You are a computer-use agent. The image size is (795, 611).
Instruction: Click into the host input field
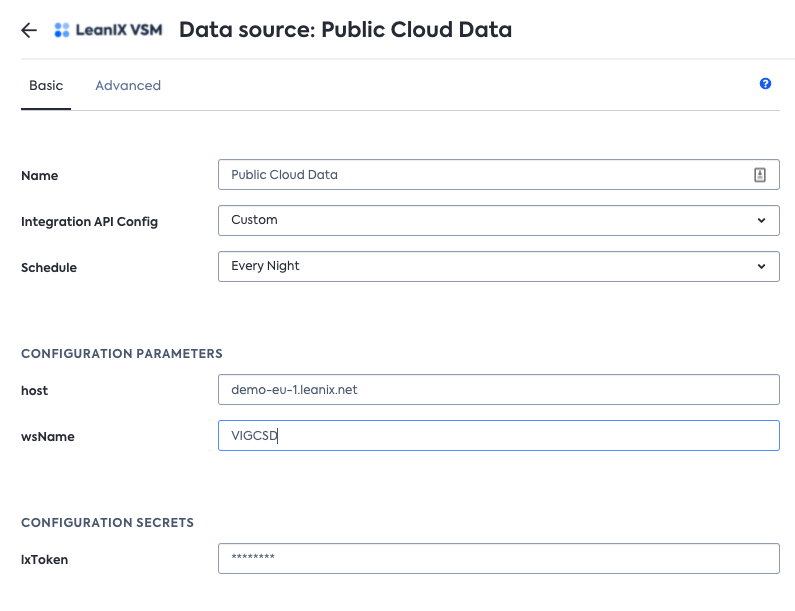click(498, 390)
